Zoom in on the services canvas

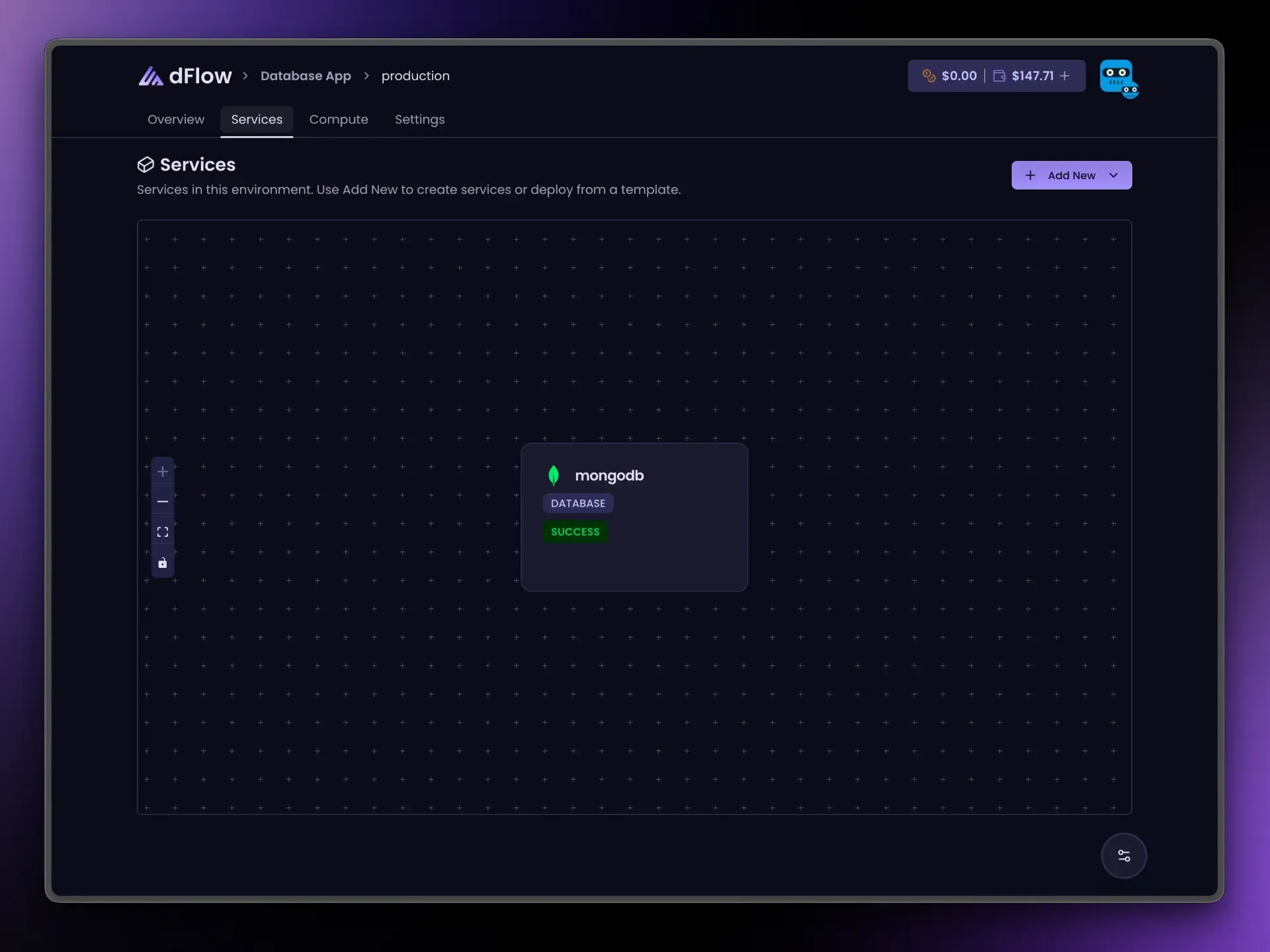(x=163, y=471)
